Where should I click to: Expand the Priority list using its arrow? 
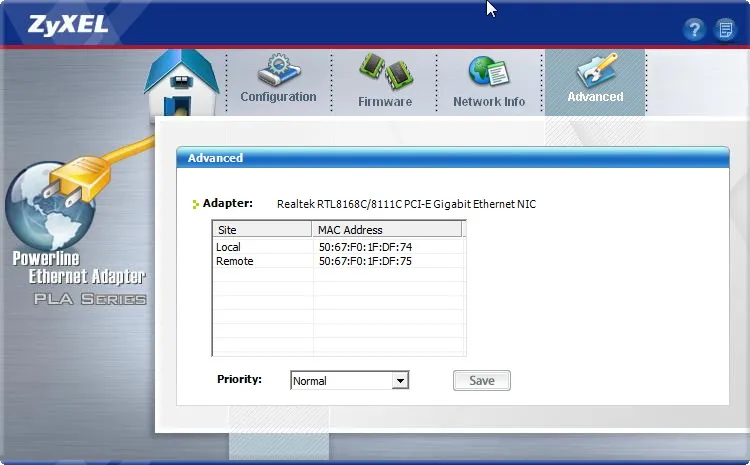pyautogui.click(x=400, y=381)
